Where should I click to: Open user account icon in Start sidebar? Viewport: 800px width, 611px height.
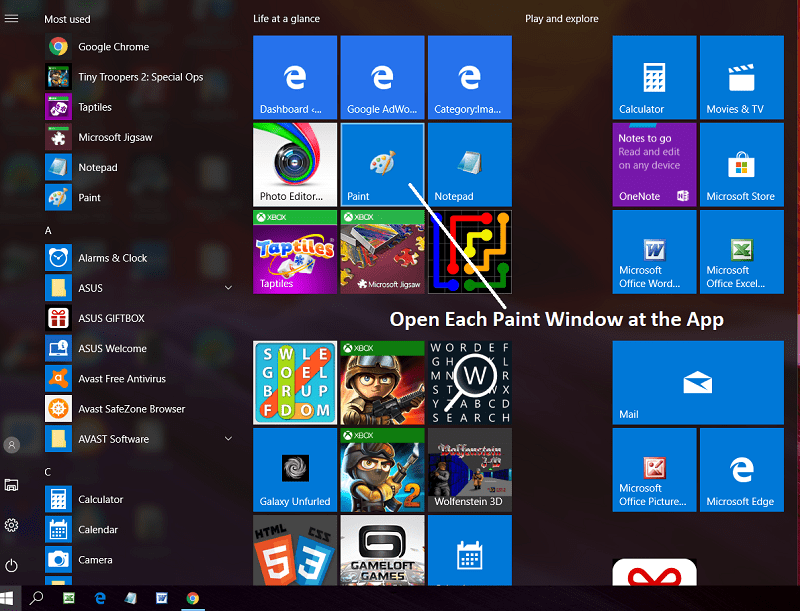[11, 445]
